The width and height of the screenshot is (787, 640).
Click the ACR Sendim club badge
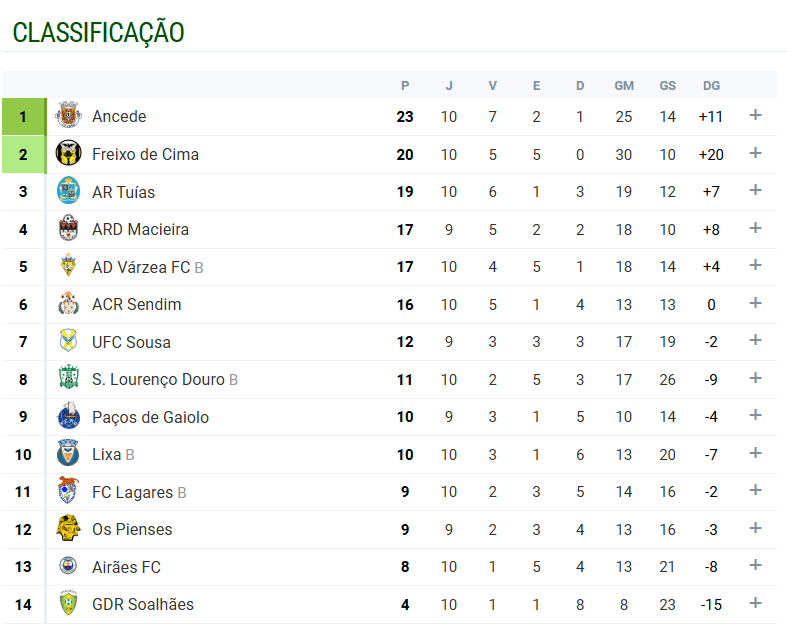pyautogui.click(x=68, y=304)
